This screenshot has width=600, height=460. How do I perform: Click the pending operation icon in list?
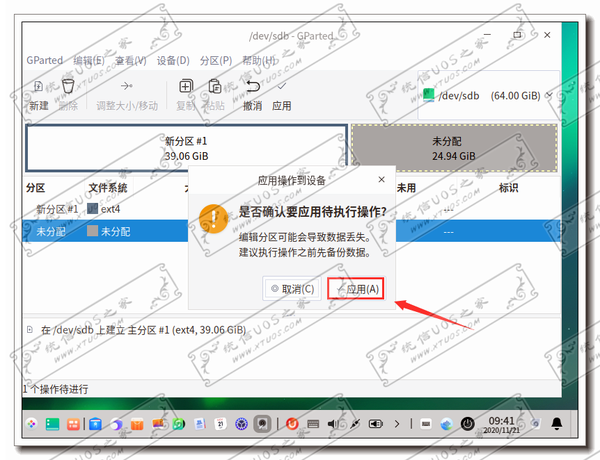(30, 330)
